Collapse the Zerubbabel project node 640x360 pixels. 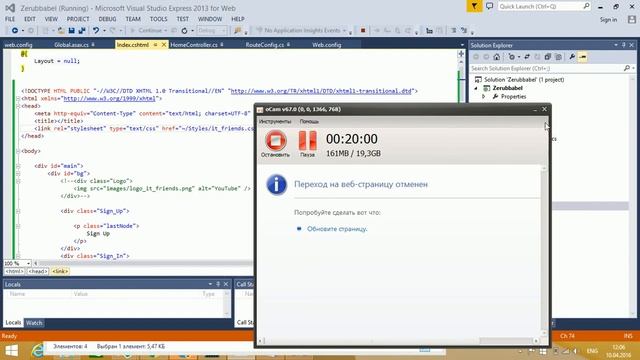pyautogui.click(x=476, y=88)
